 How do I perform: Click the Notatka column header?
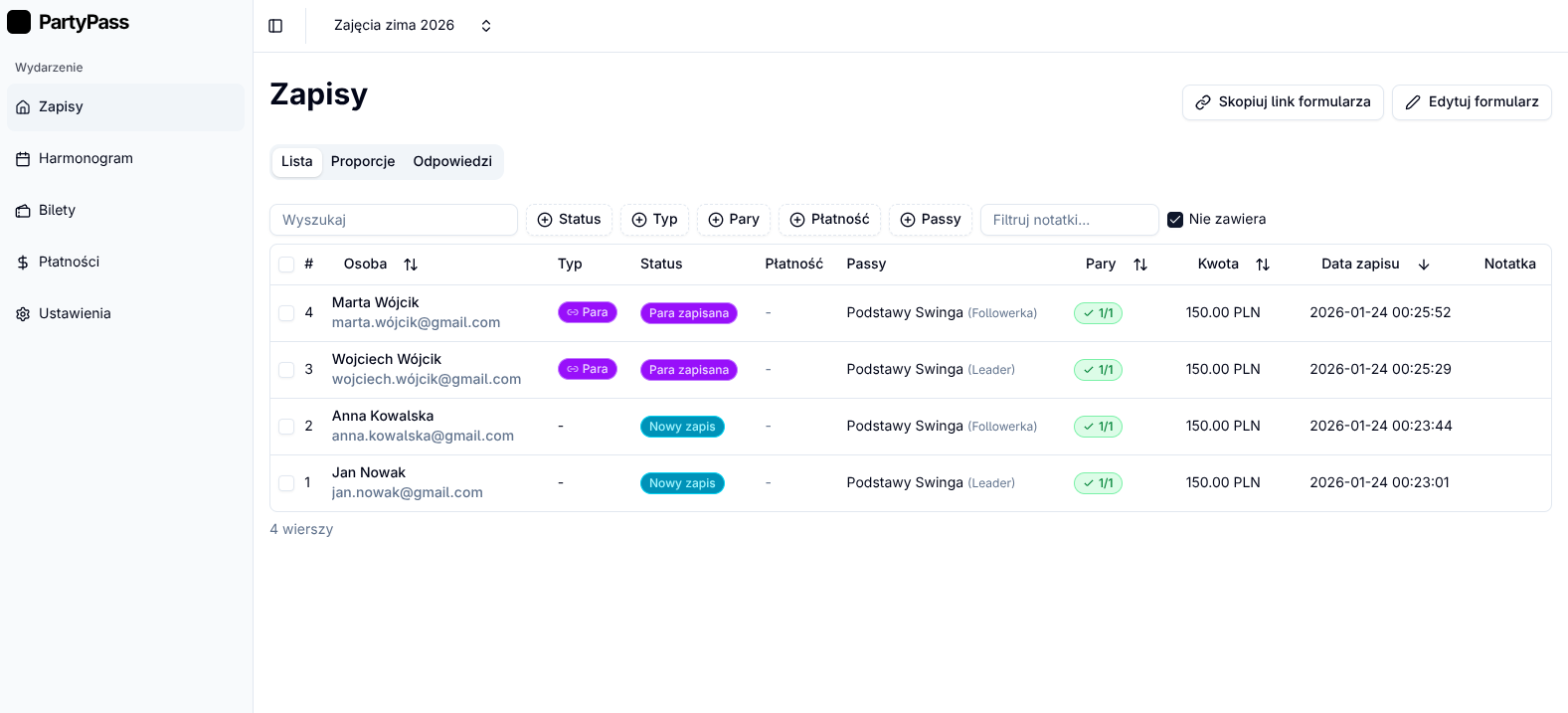pyautogui.click(x=1509, y=265)
